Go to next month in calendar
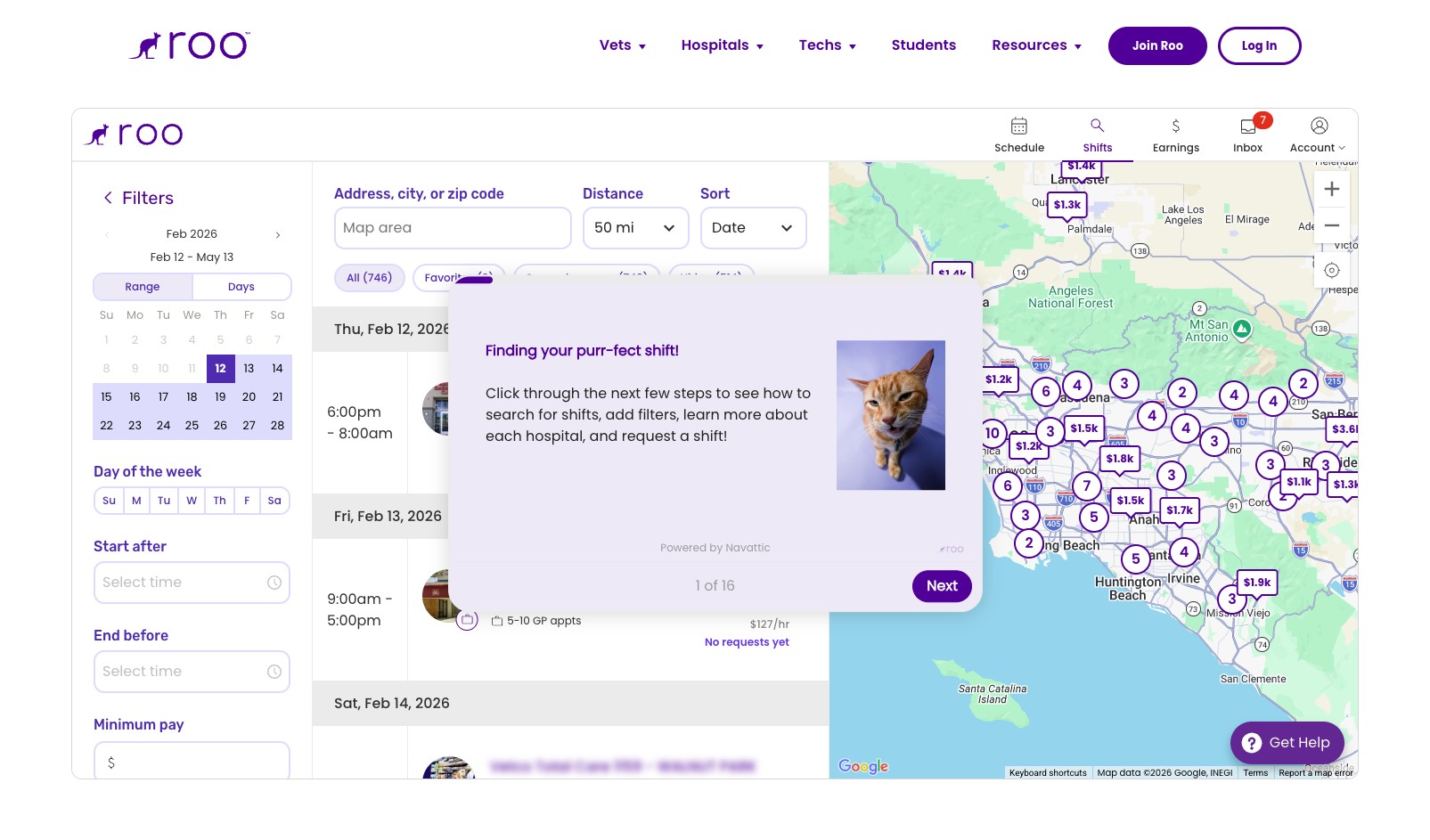This screenshot has width=1430, height=840. (x=278, y=235)
